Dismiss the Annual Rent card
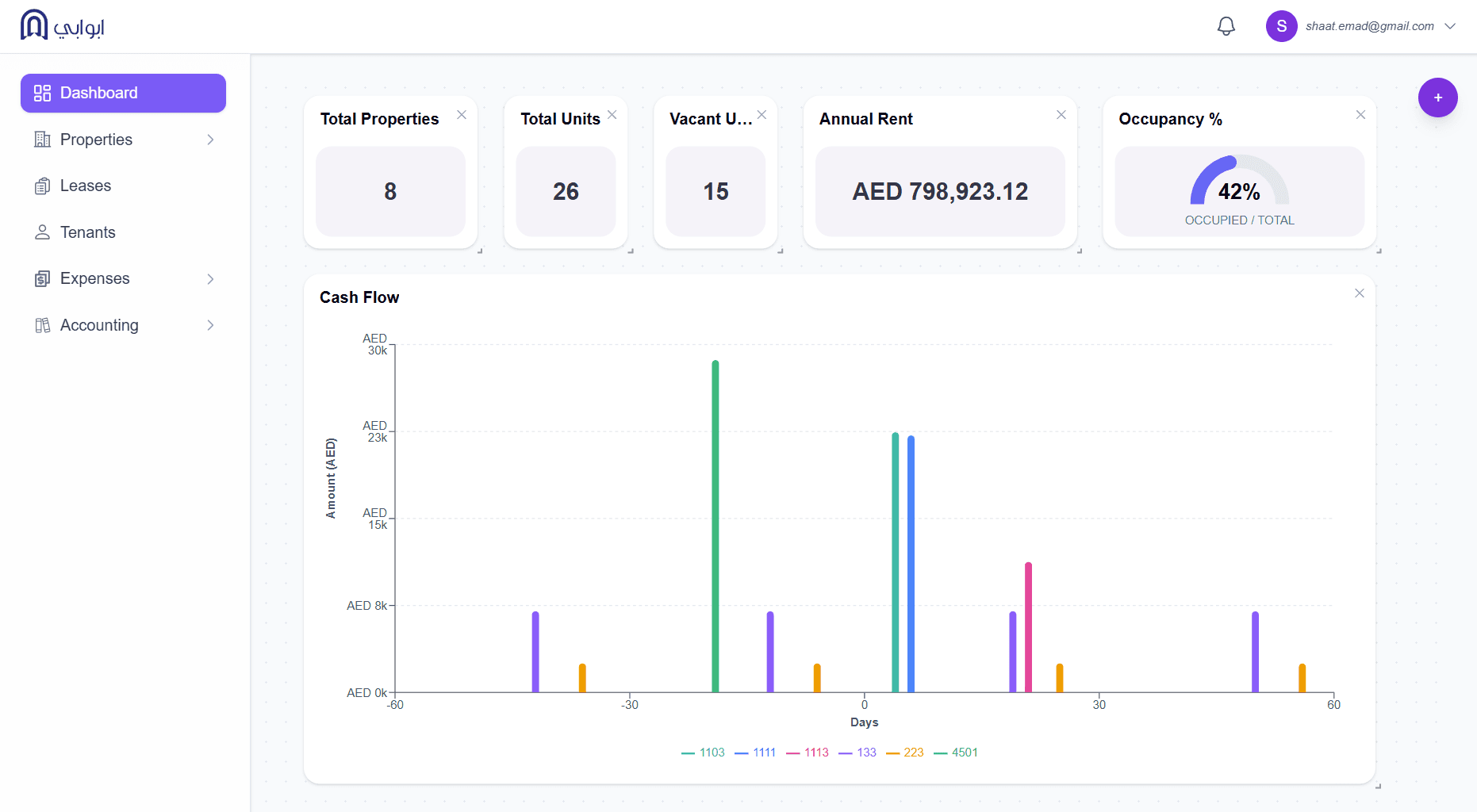The image size is (1477, 812). point(1061,114)
